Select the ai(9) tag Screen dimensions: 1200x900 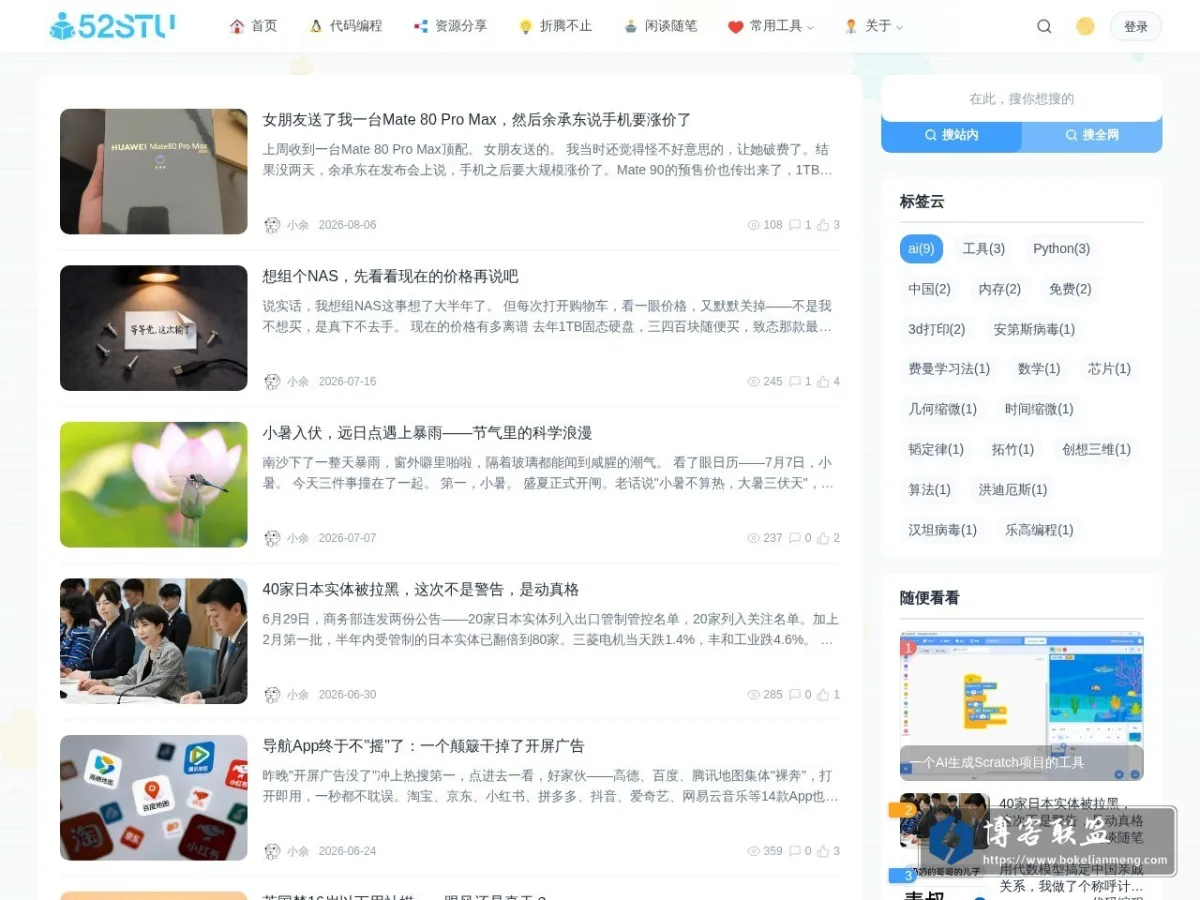[x=921, y=249]
